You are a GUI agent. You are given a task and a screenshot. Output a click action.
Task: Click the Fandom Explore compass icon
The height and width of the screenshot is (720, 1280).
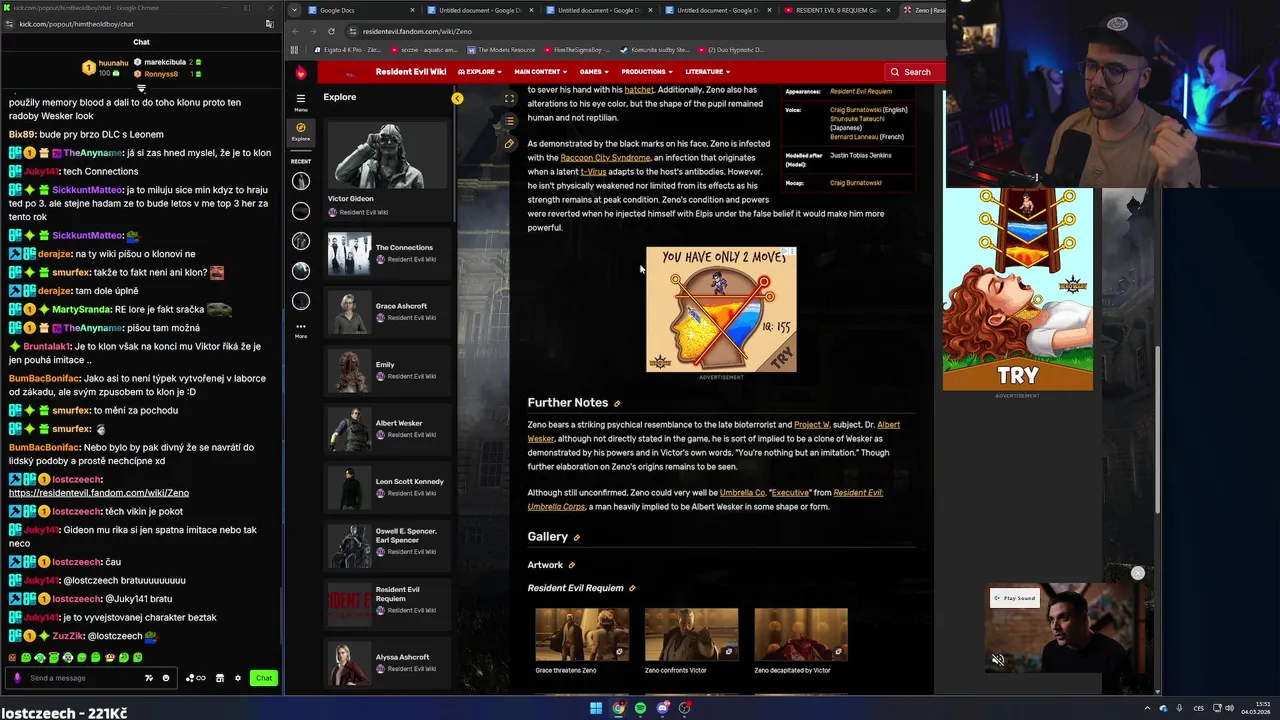coord(300,131)
